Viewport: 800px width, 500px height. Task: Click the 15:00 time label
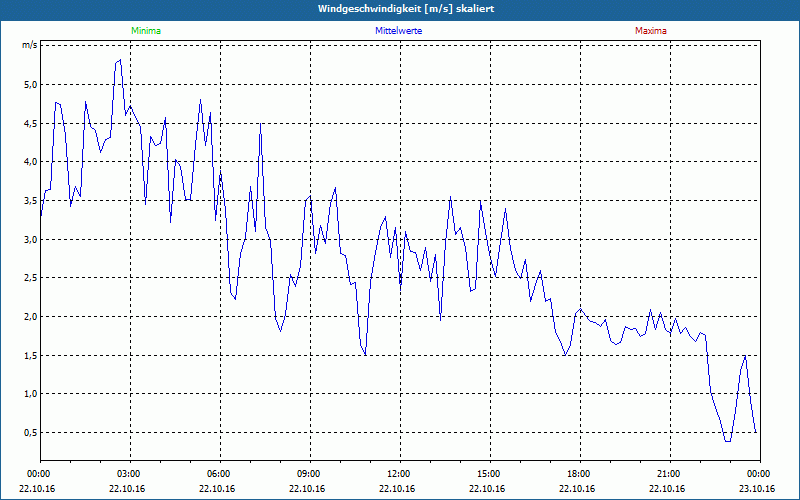487,474
